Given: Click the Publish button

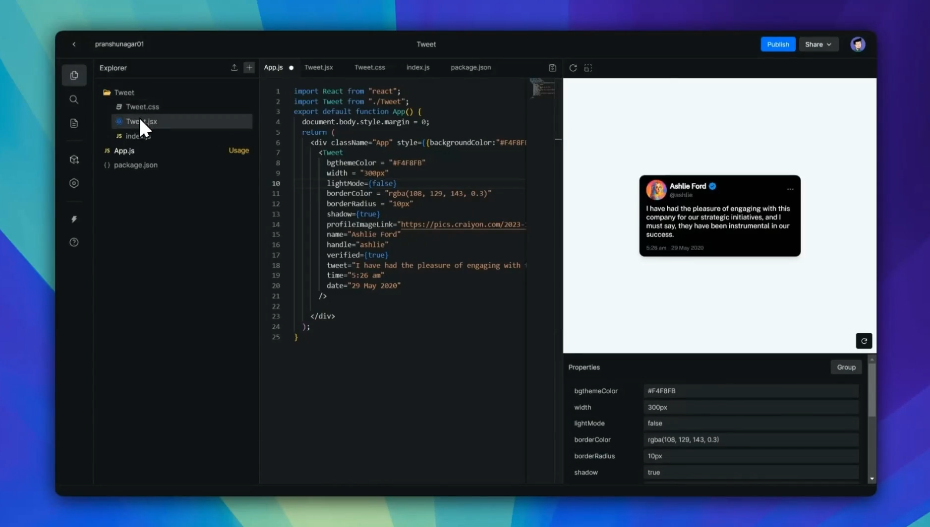Looking at the screenshot, I should (778, 44).
